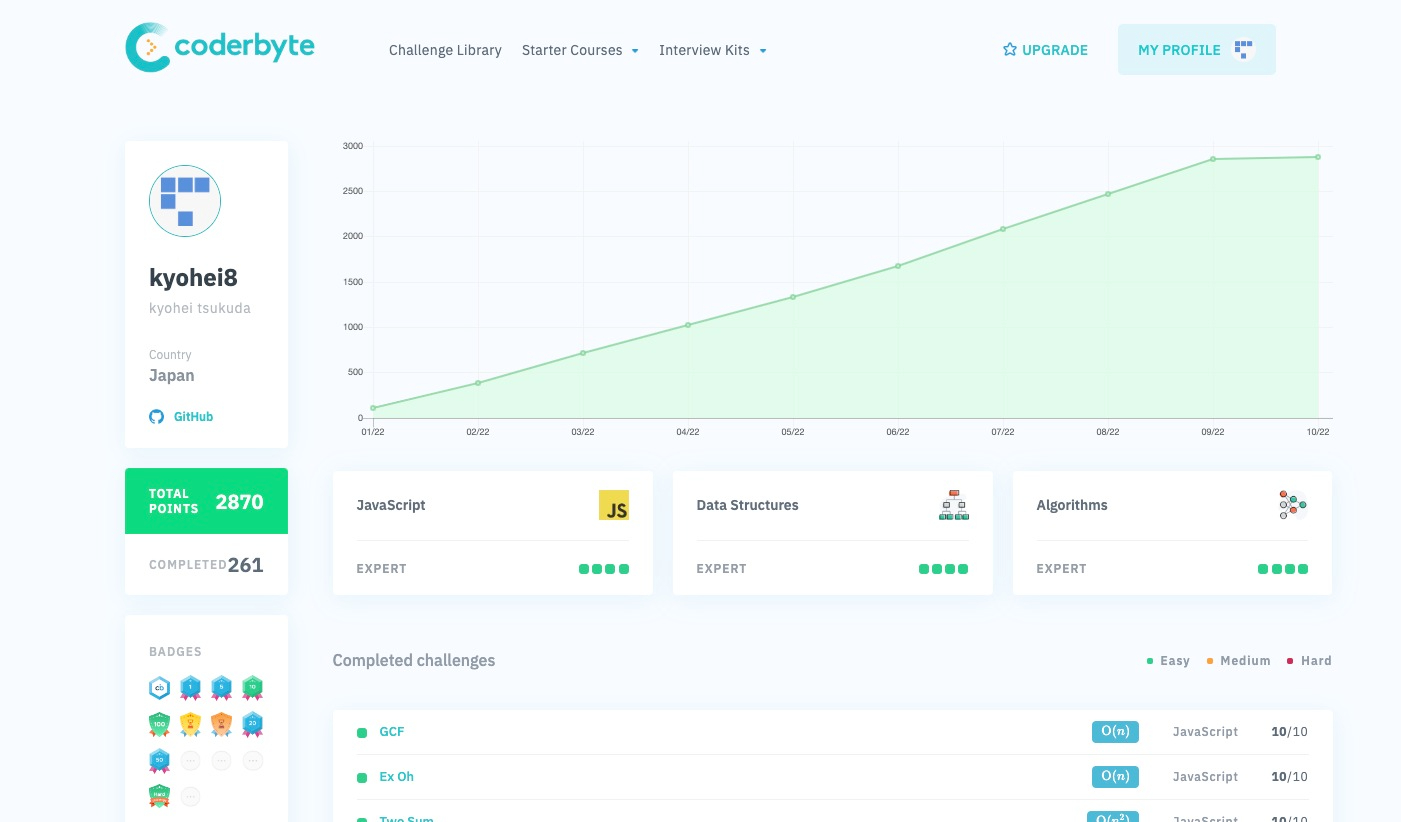Click the green difficulty dot beside GCF

pos(362,733)
